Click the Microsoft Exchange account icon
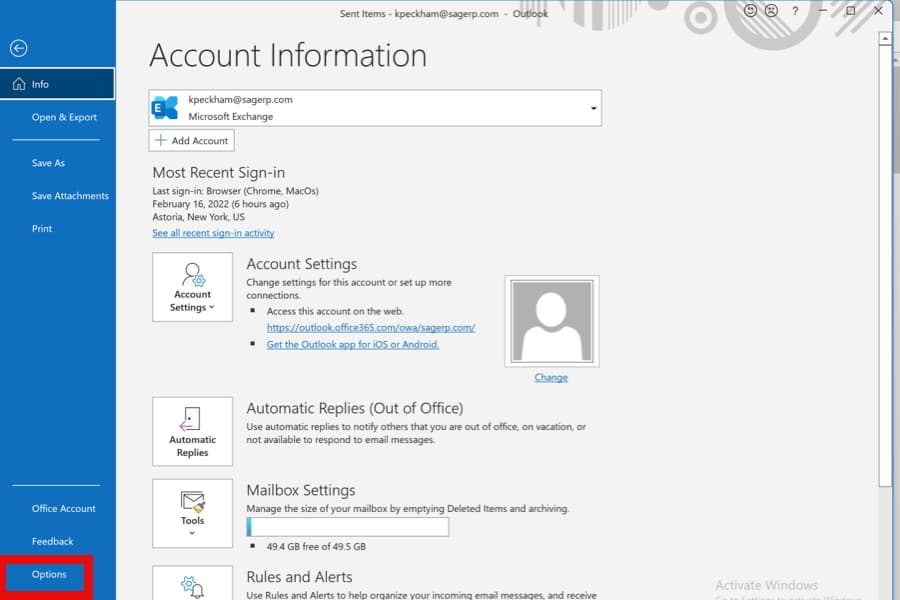Viewport: 900px width, 600px height. point(165,106)
